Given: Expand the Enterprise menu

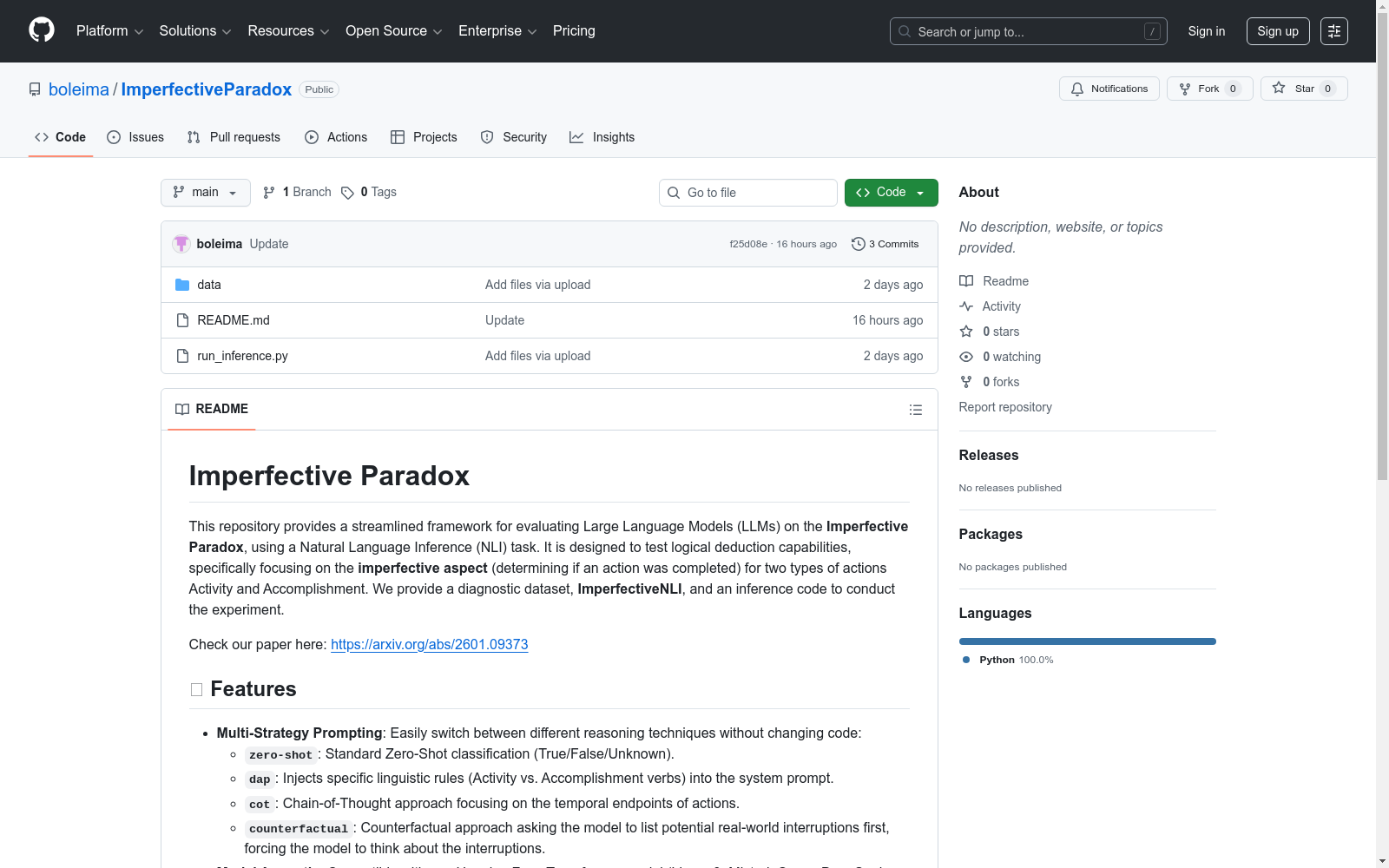Looking at the screenshot, I should [x=497, y=31].
